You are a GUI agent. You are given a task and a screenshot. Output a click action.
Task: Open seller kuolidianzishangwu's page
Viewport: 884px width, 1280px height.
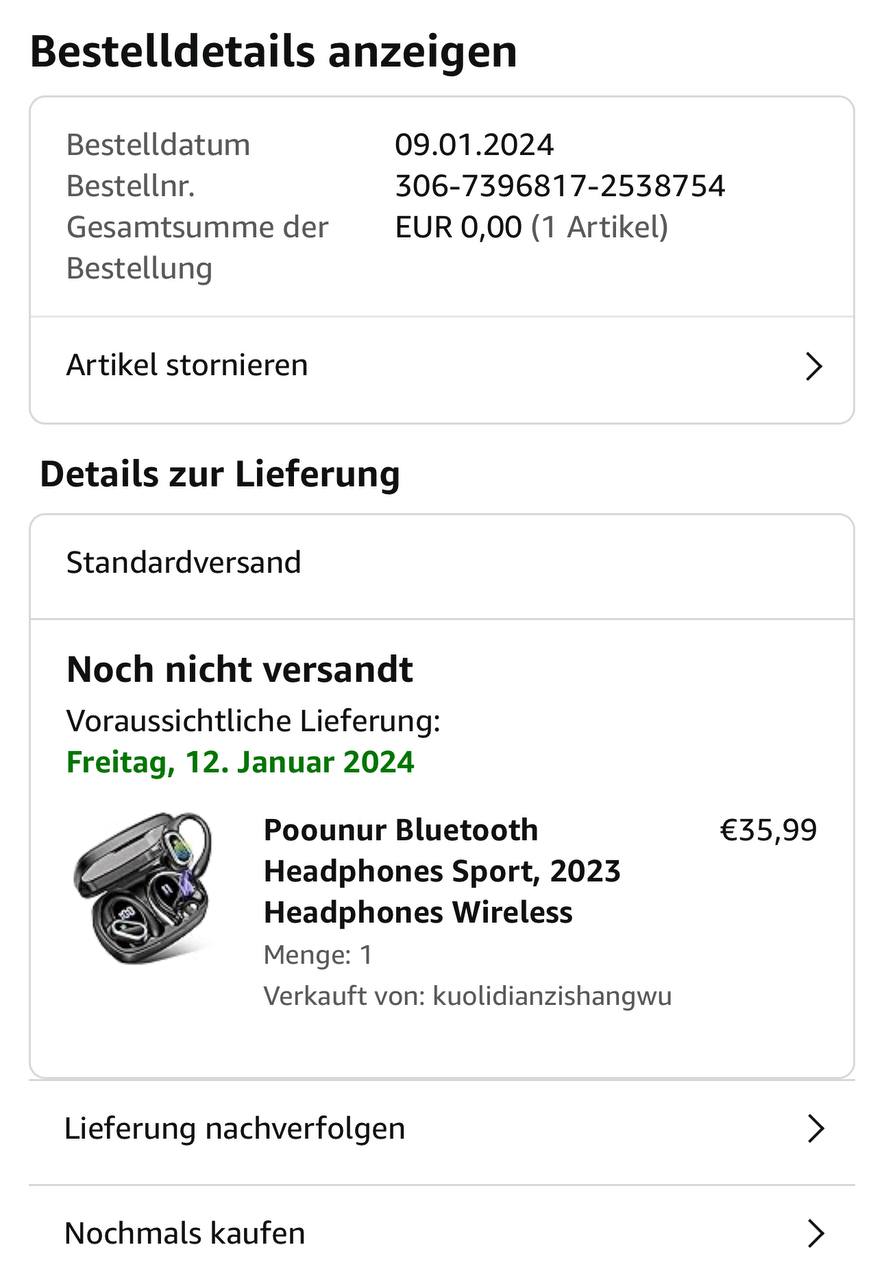point(552,996)
